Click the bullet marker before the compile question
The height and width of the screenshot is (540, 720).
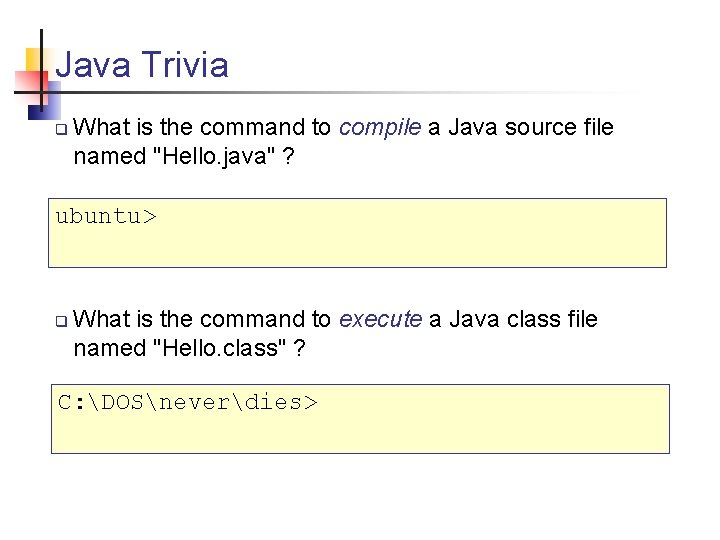point(61,129)
